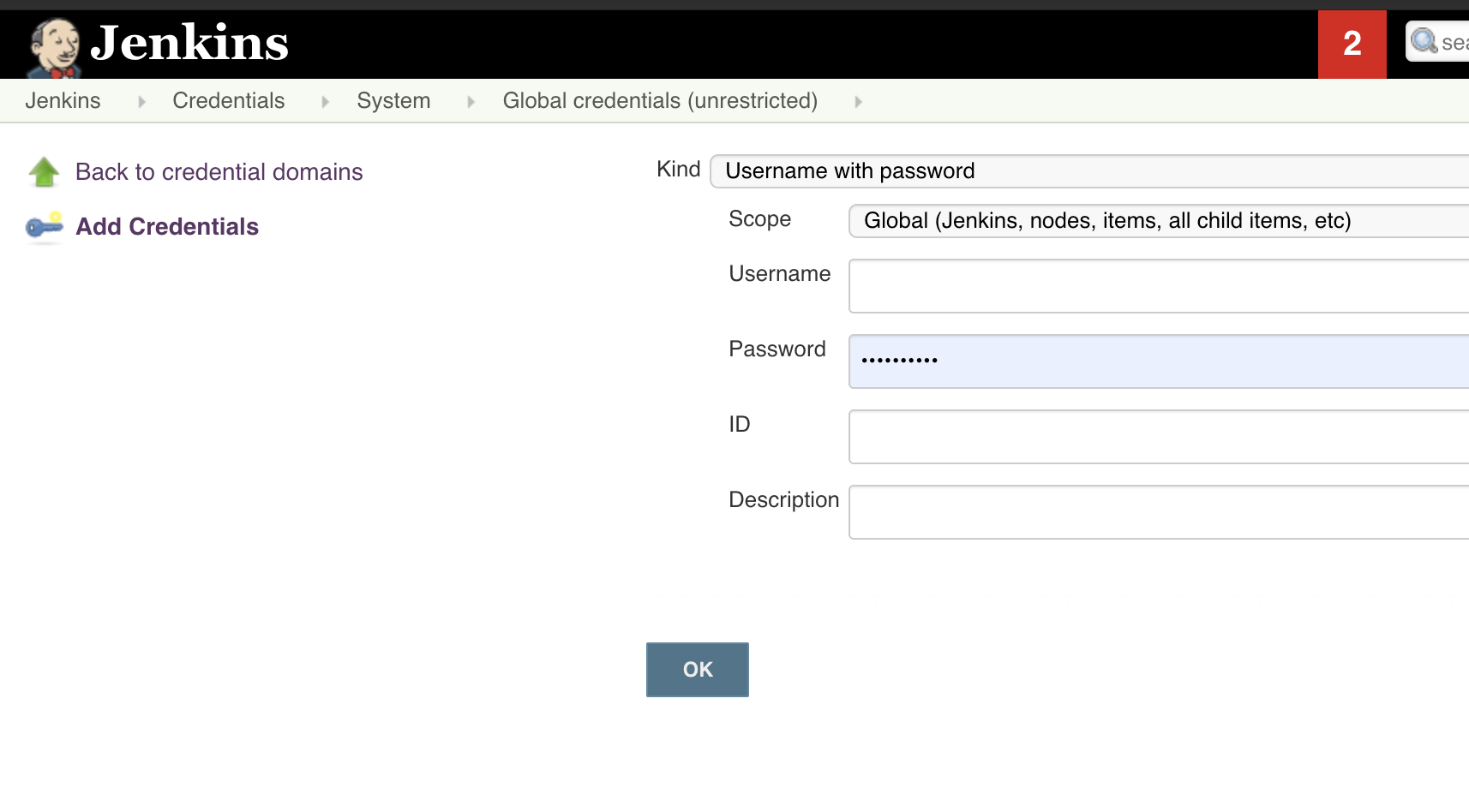Viewport: 1469px width, 812px height.
Task: Click into the Password field
Action: click(1157, 361)
